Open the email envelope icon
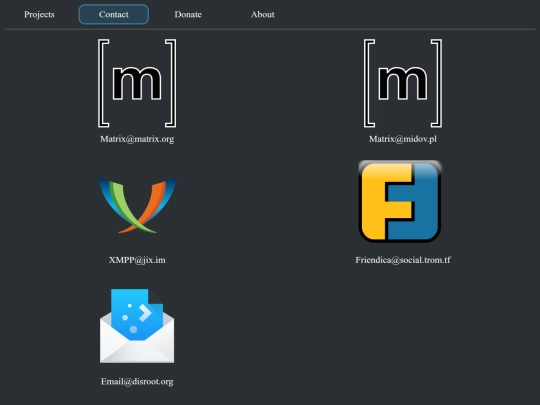Viewport: 540px width, 405px height. tap(137, 326)
